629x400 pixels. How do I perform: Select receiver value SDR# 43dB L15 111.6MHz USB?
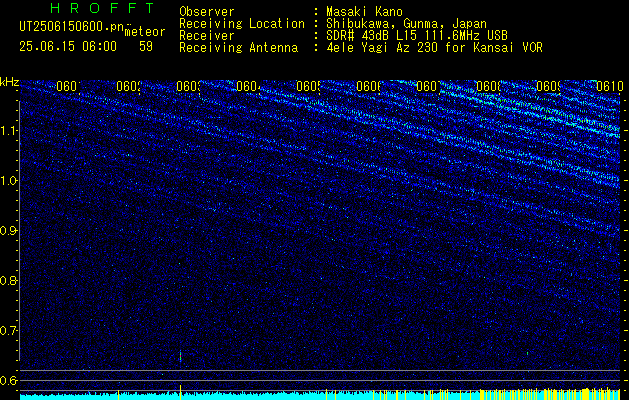pyautogui.click(x=417, y=36)
